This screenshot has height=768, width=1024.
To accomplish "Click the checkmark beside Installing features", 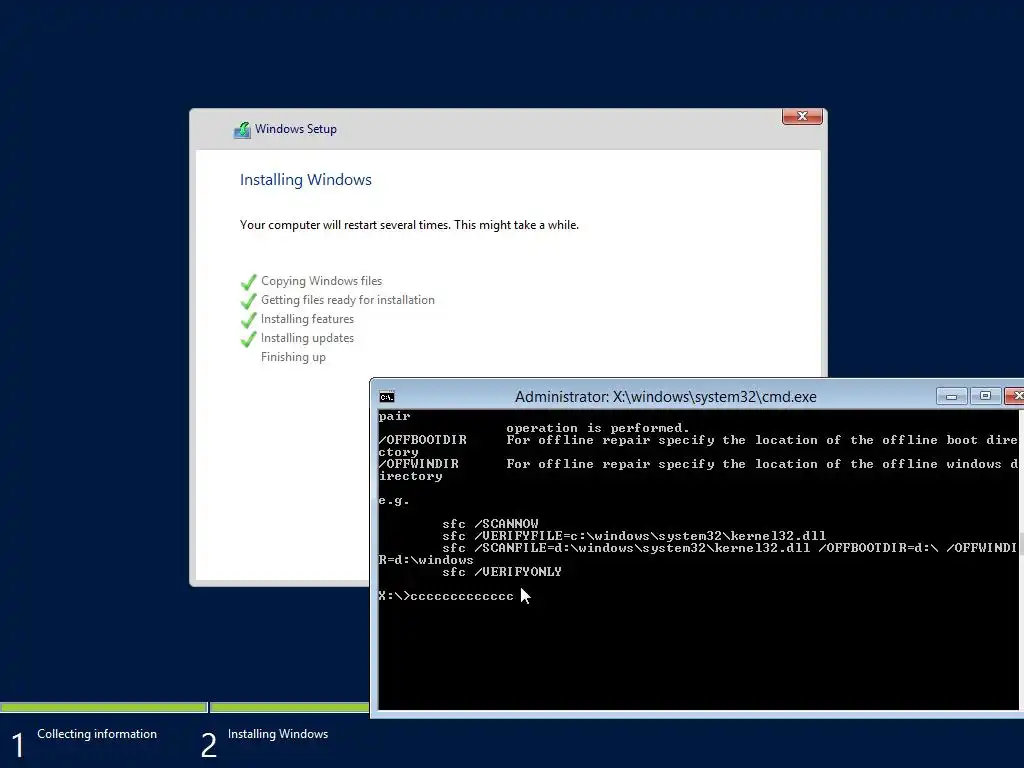I will point(248,320).
